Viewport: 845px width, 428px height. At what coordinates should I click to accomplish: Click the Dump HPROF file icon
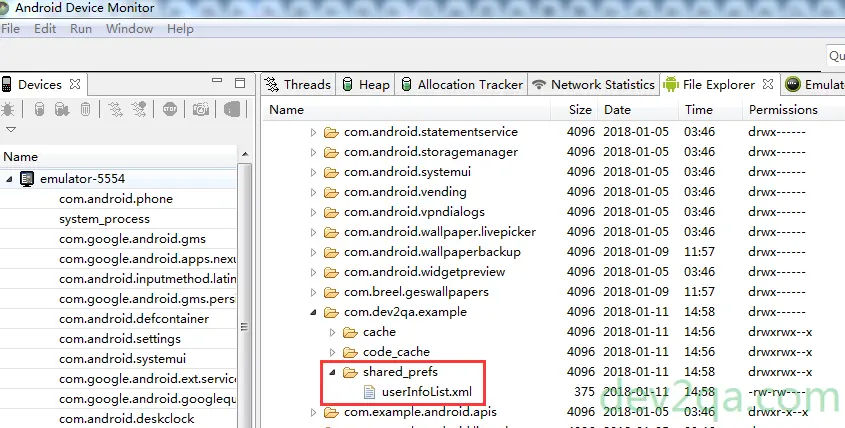62,109
